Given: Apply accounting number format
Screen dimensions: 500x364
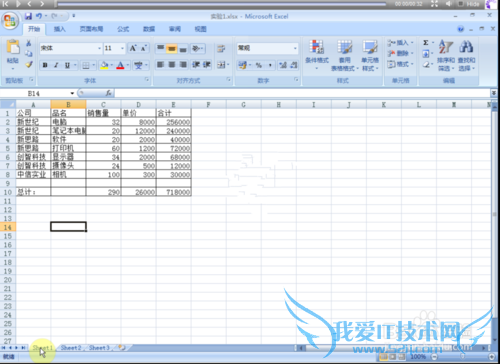Looking at the screenshot, I should click(x=242, y=65).
